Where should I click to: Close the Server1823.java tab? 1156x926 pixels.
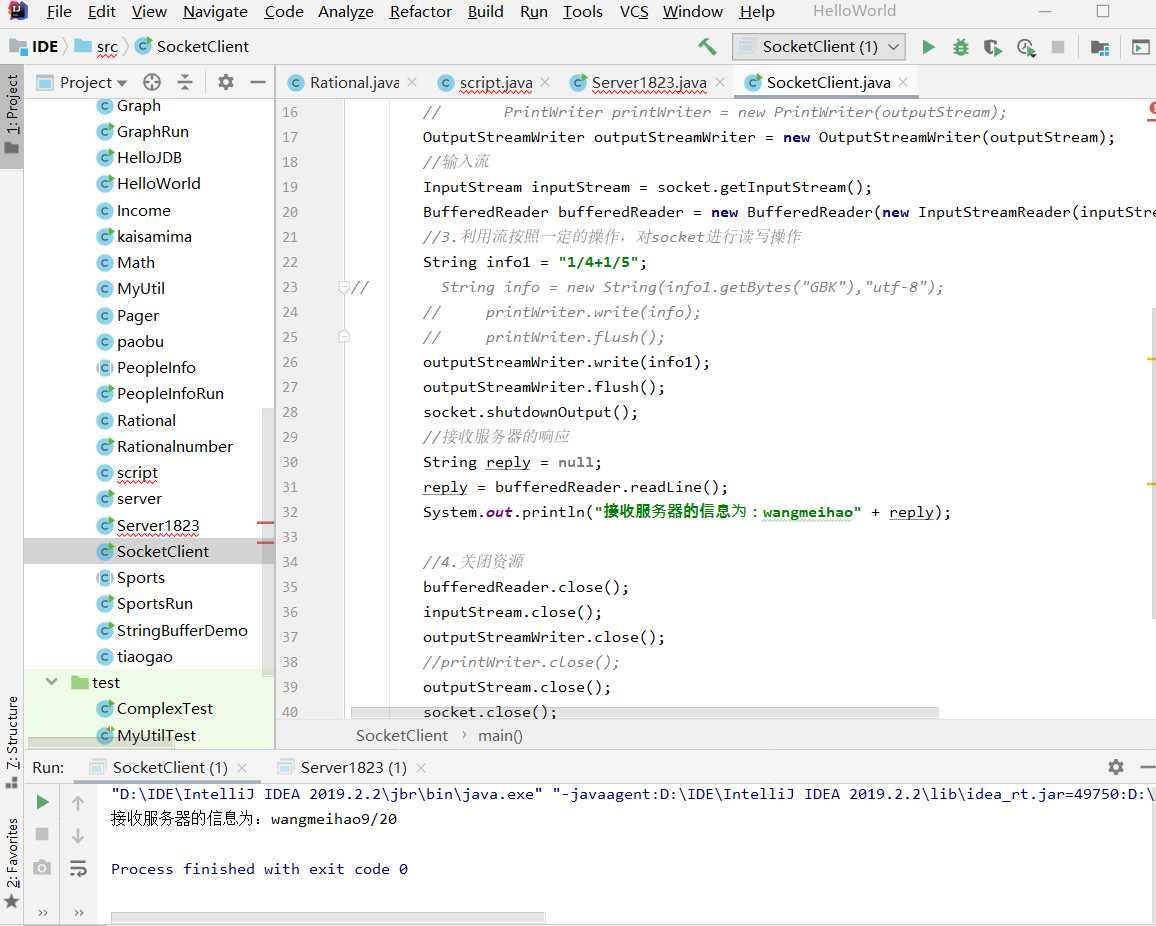(720, 82)
